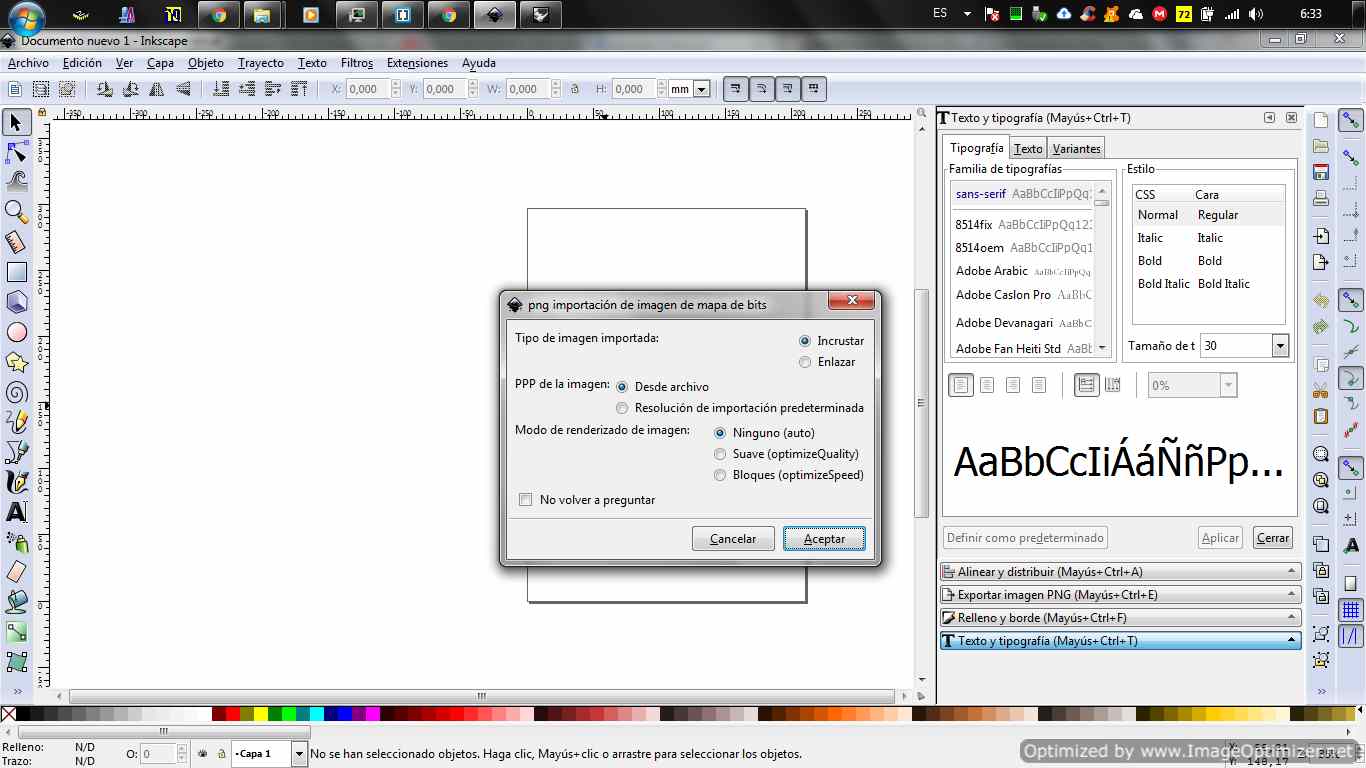Click the Aplicar button
1366x768 pixels.
(1220, 538)
